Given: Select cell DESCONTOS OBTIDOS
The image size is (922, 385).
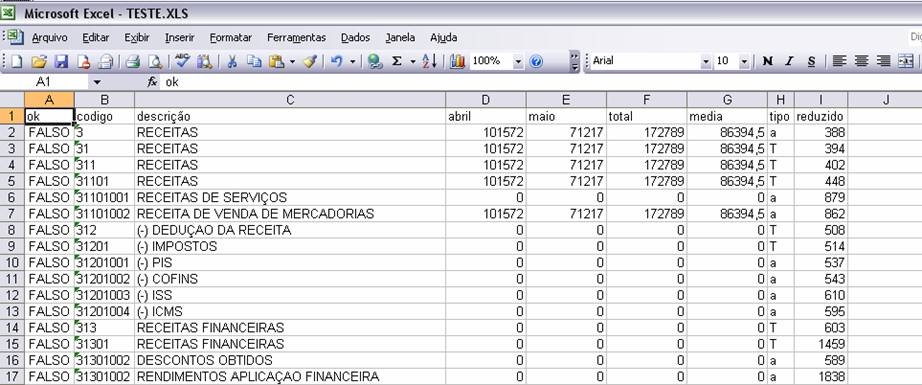Looking at the screenshot, I should point(290,360).
